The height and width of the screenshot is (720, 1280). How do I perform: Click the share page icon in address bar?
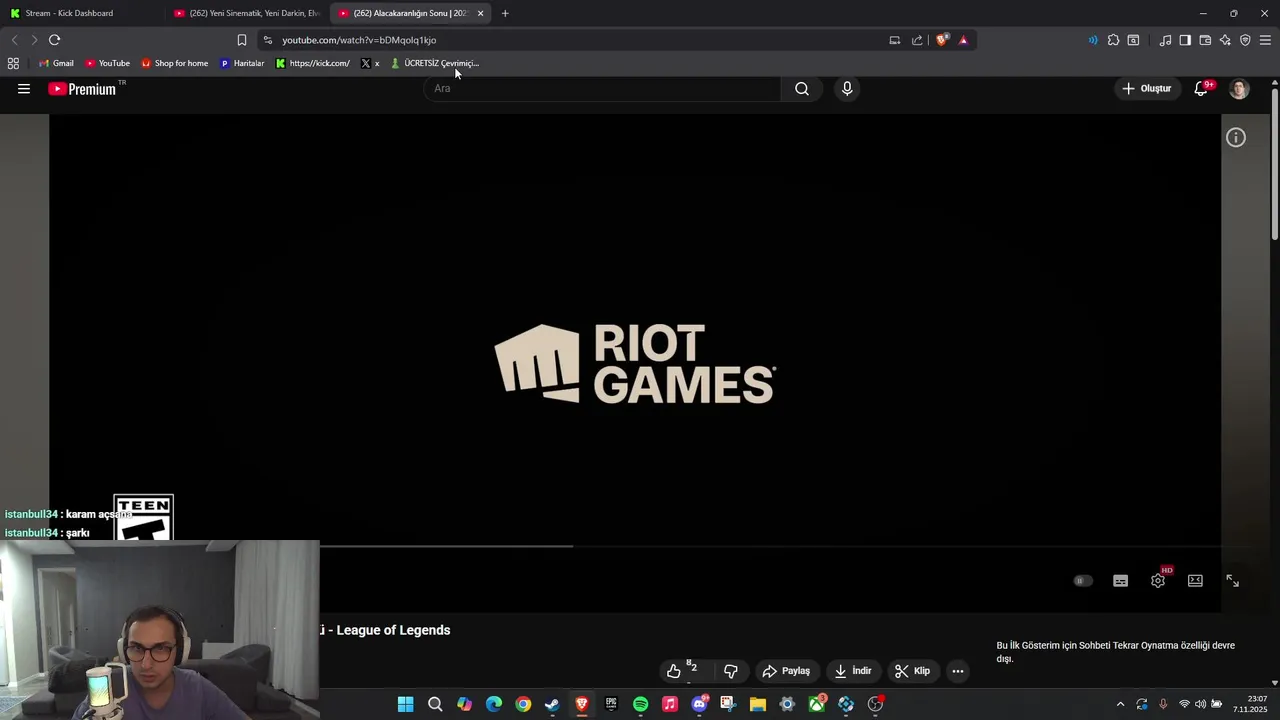tap(917, 40)
